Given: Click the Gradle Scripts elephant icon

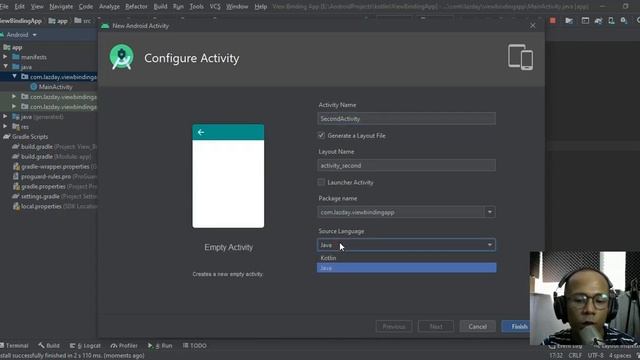Looking at the screenshot, I should pyautogui.click(x=7, y=137).
